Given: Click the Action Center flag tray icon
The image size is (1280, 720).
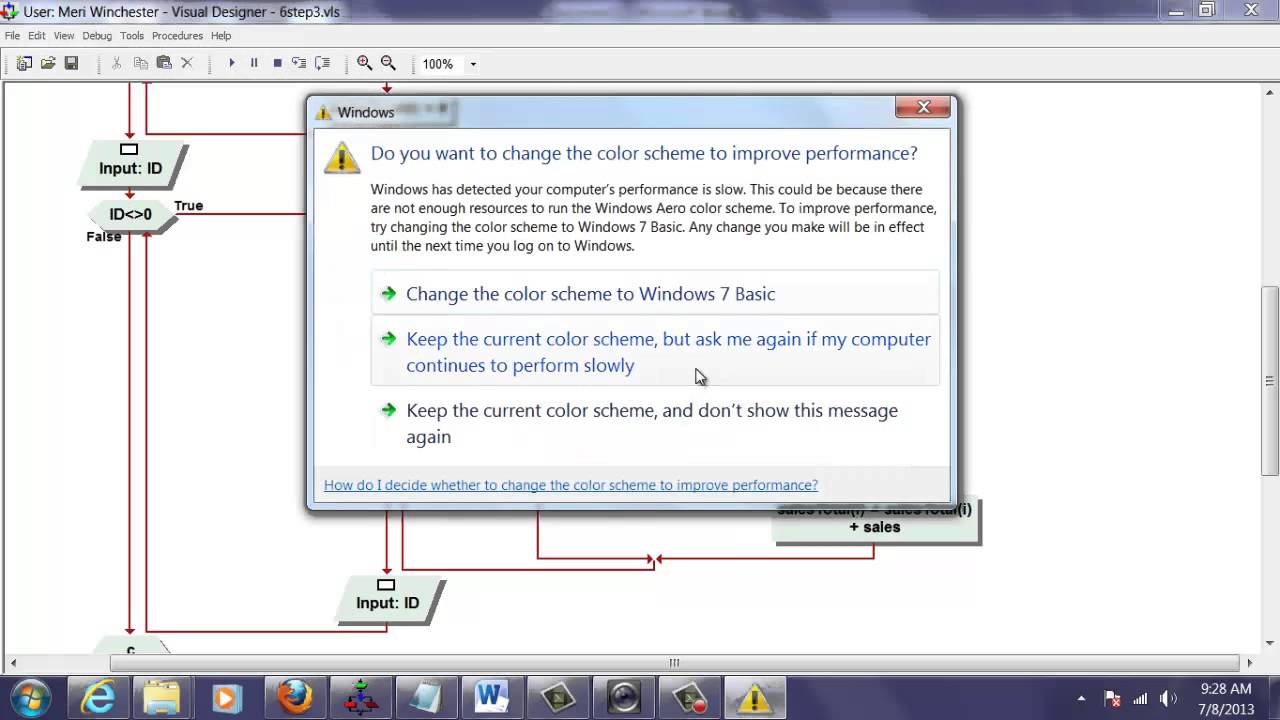Looking at the screenshot, I should click(x=1112, y=699).
